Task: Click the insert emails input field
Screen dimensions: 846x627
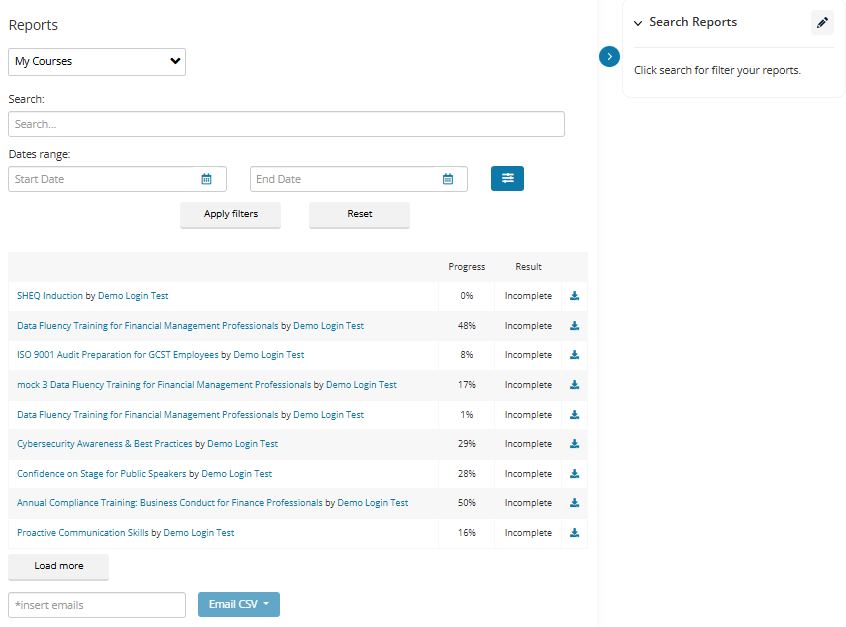Action: (x=97, y=605)
